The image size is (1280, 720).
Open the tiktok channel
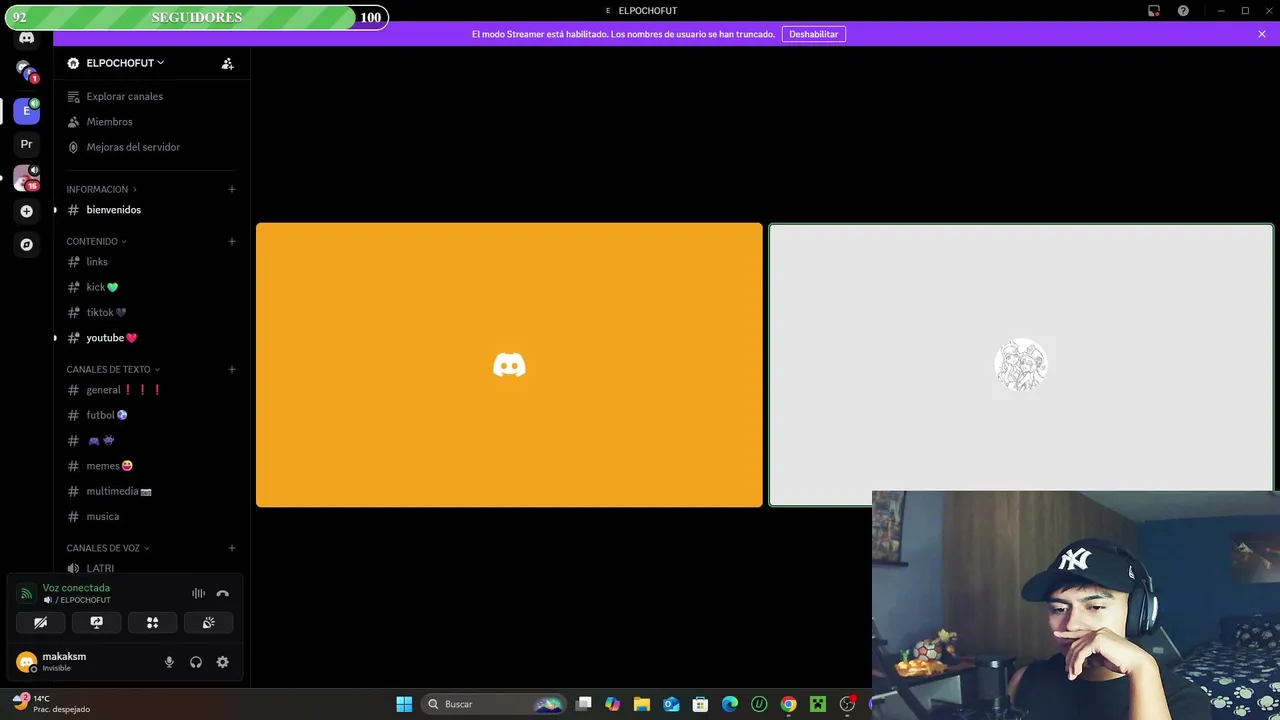(150, 312)
